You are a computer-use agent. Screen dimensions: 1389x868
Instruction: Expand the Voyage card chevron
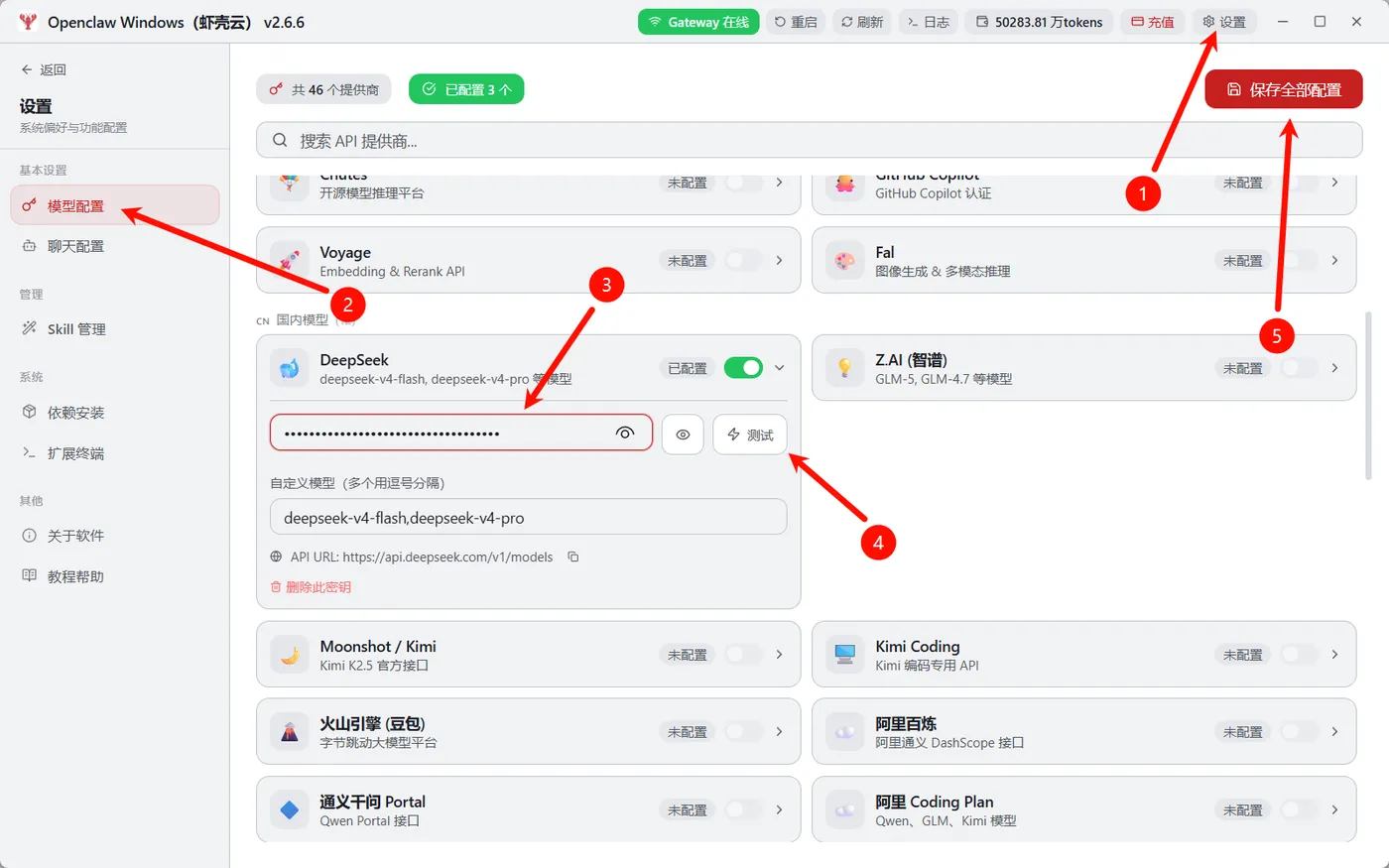(780, 260)
